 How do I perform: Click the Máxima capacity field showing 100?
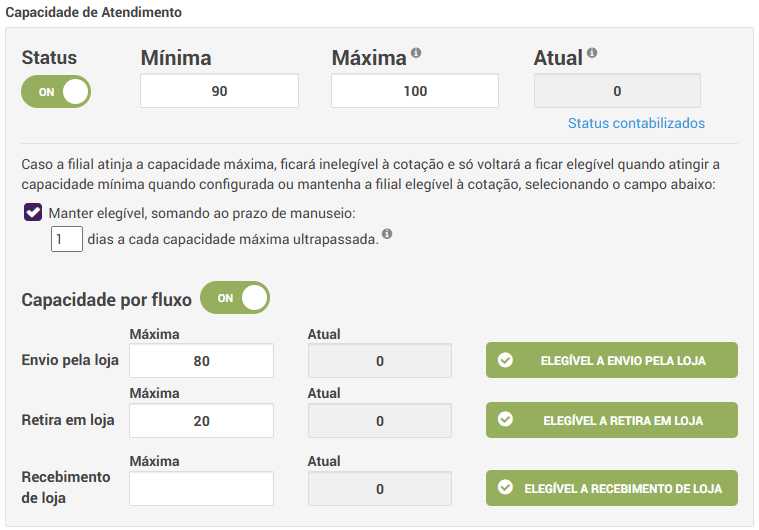pos(415,91)
